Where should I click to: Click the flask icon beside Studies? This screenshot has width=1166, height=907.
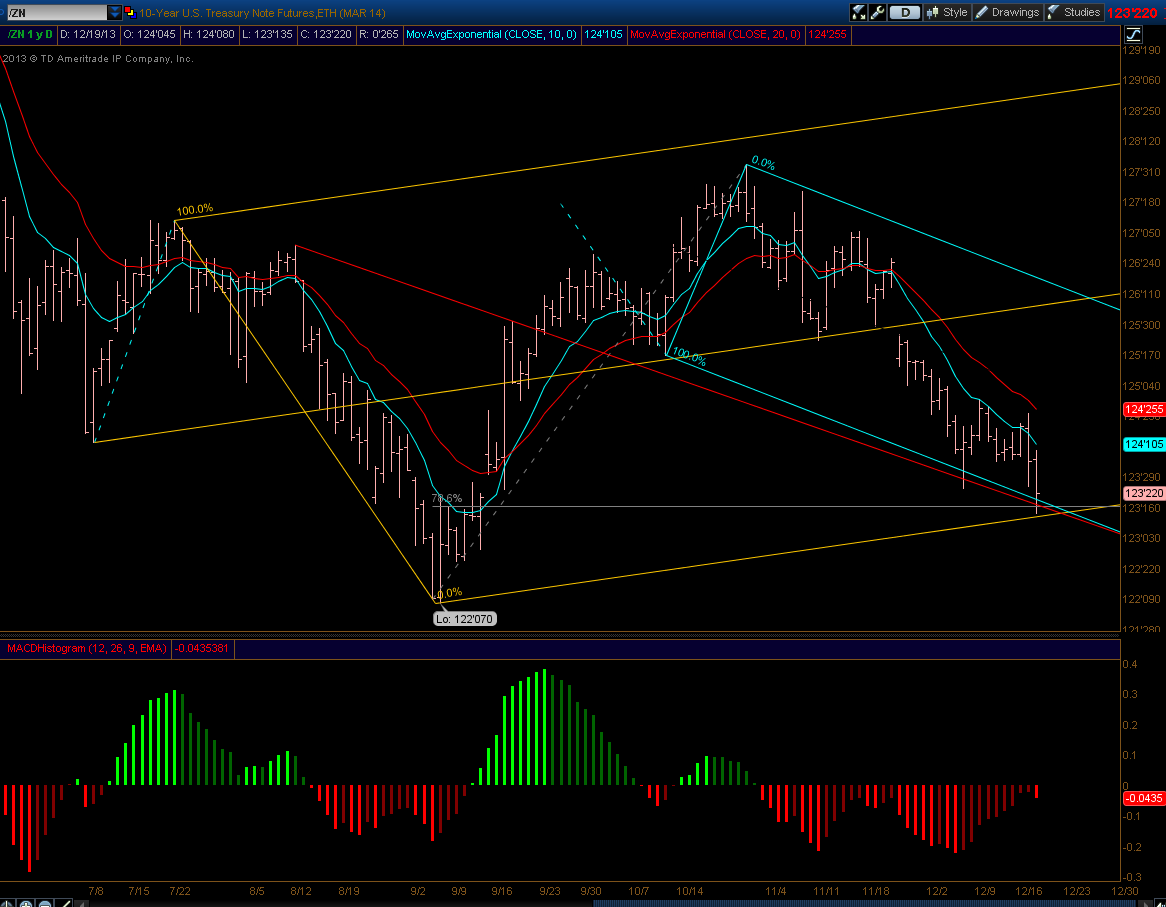coord(1053,12)
